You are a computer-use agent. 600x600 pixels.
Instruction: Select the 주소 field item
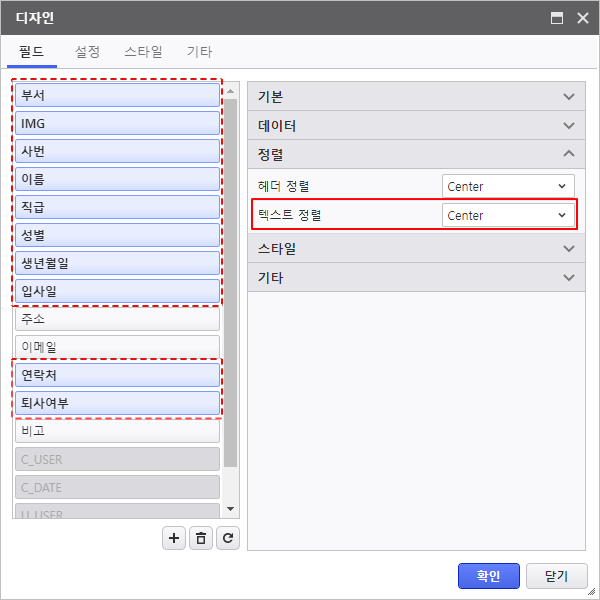116,319
